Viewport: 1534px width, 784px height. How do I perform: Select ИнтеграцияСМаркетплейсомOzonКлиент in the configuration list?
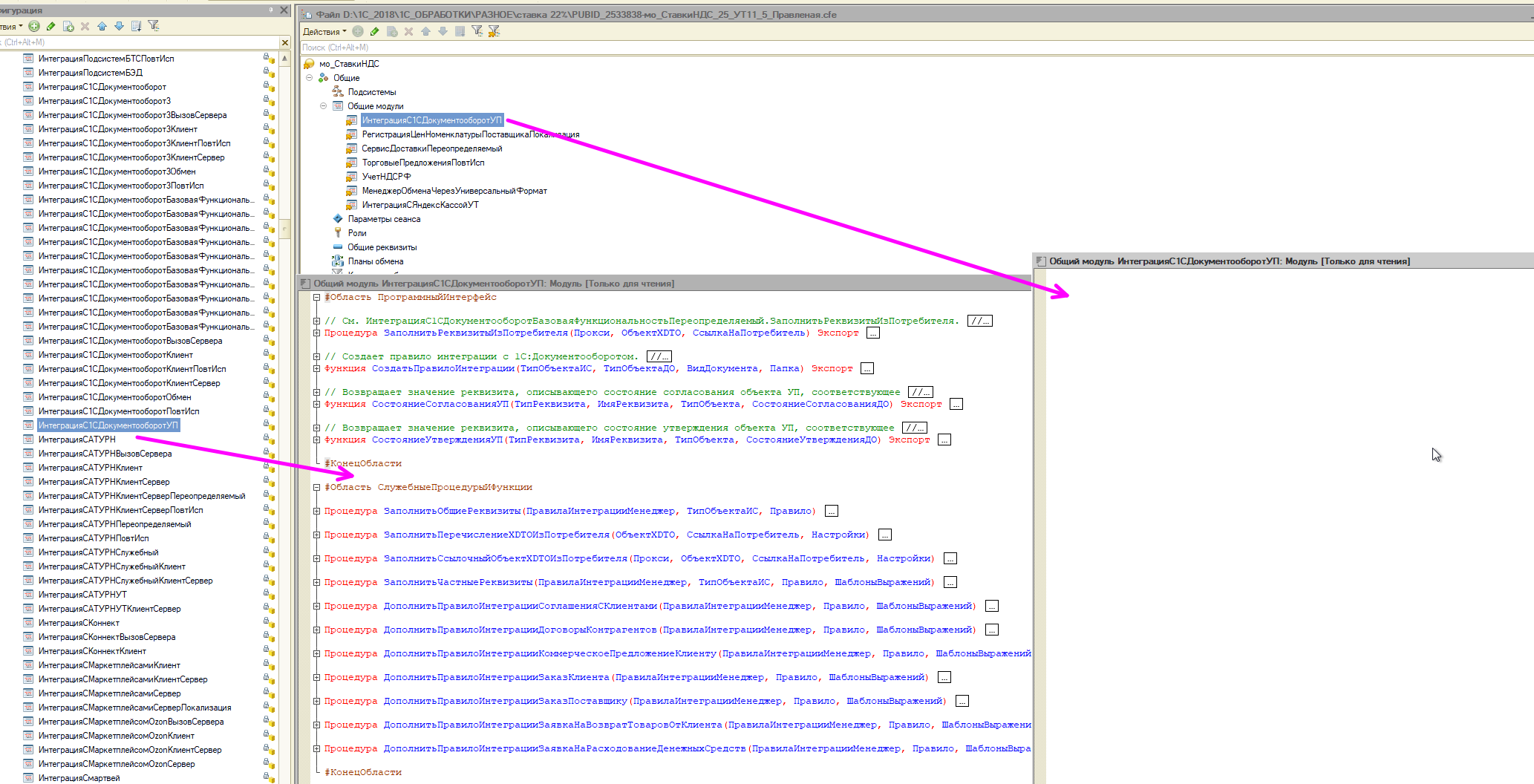click(117, 736)
